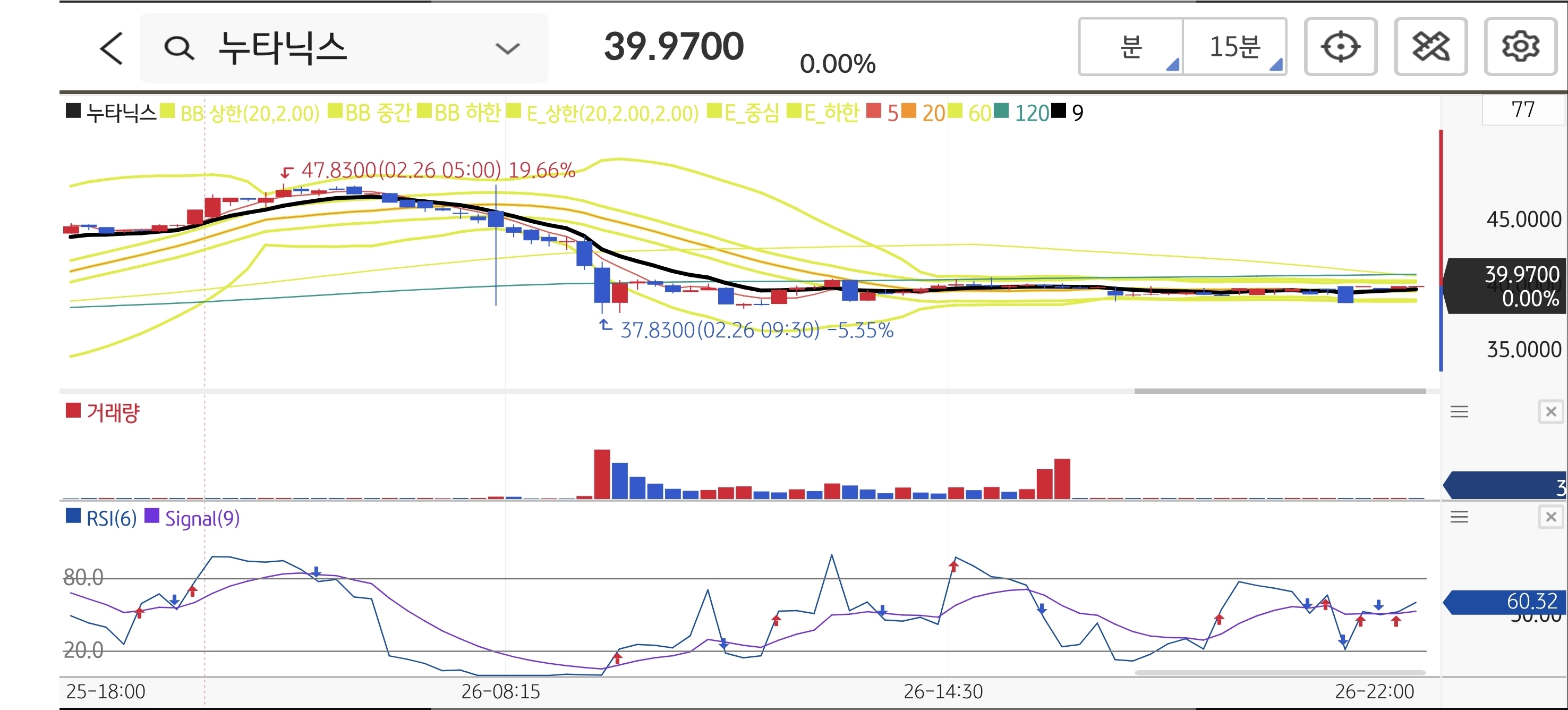Screen dimensions: 1568x710
Task: Open chart settings gear icon
Action: click(1520, 47)
